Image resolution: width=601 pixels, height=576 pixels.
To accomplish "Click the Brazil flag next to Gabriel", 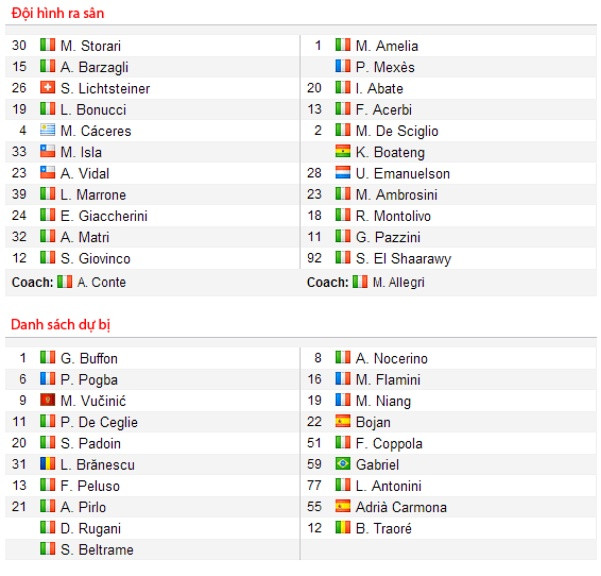I will coord(342,464).
